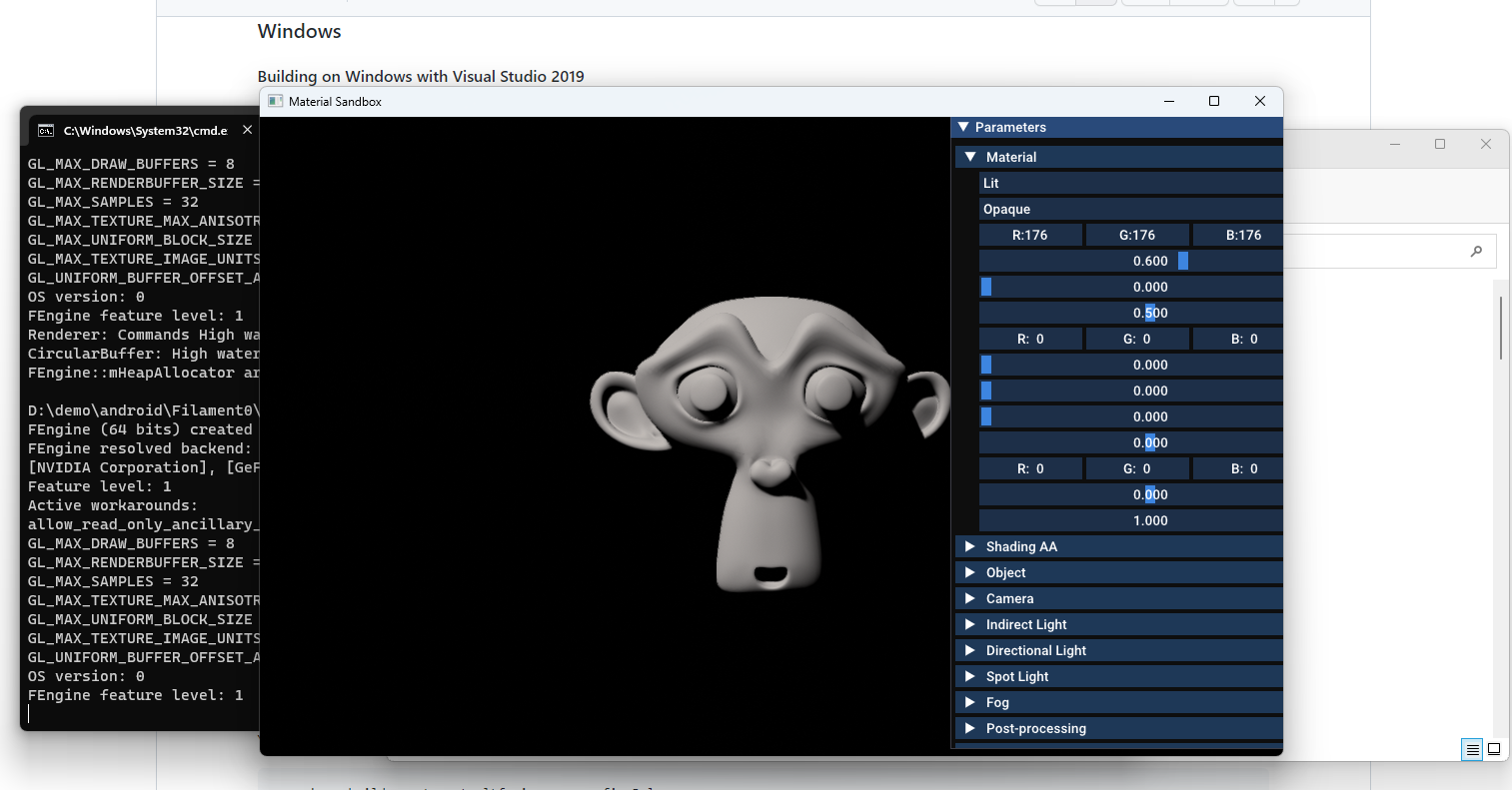Click the 'D:\demo\android\Filament0' console line
This screenshot has height=790, width=1512.
144,410
